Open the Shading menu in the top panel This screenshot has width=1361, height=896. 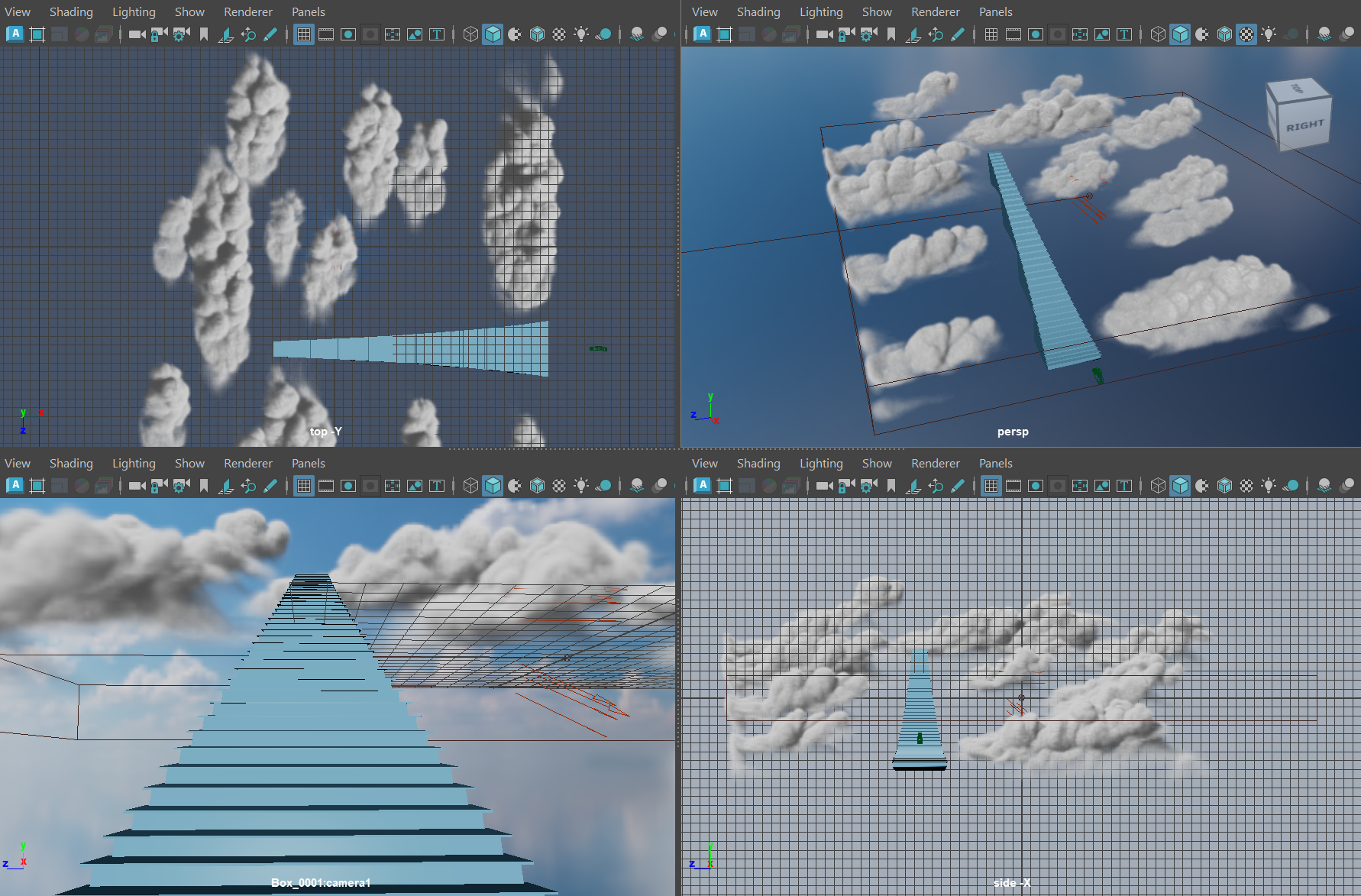click(71, 12)
